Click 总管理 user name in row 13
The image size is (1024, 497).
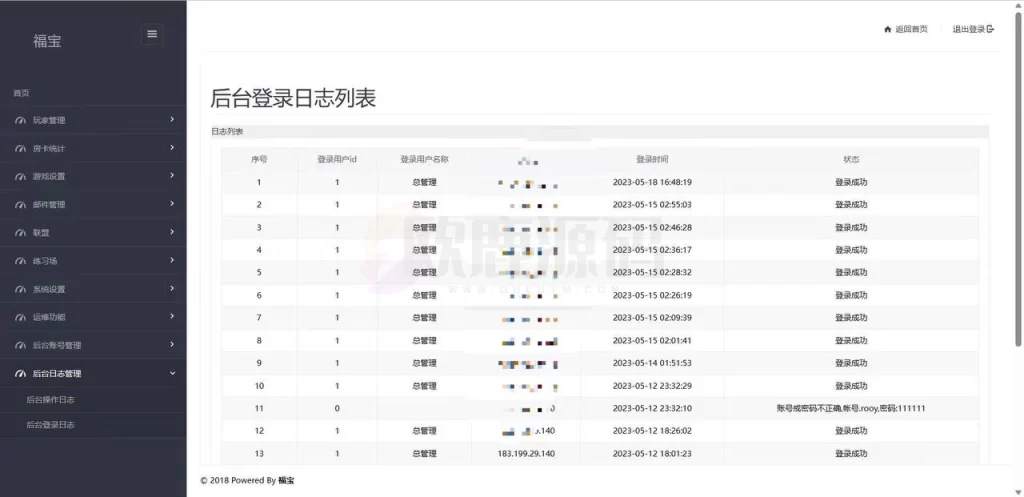[424, 453]
